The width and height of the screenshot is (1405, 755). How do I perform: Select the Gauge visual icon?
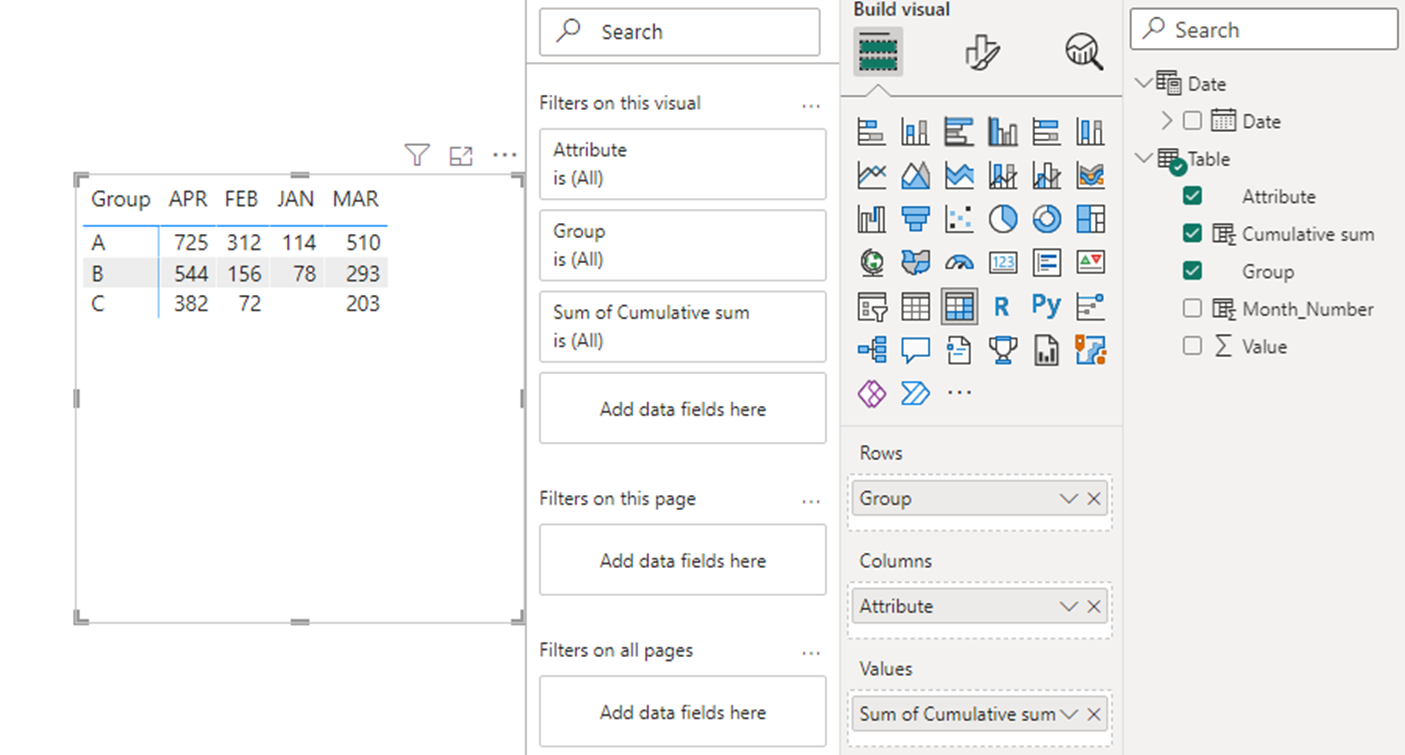[x=959, y=262]
